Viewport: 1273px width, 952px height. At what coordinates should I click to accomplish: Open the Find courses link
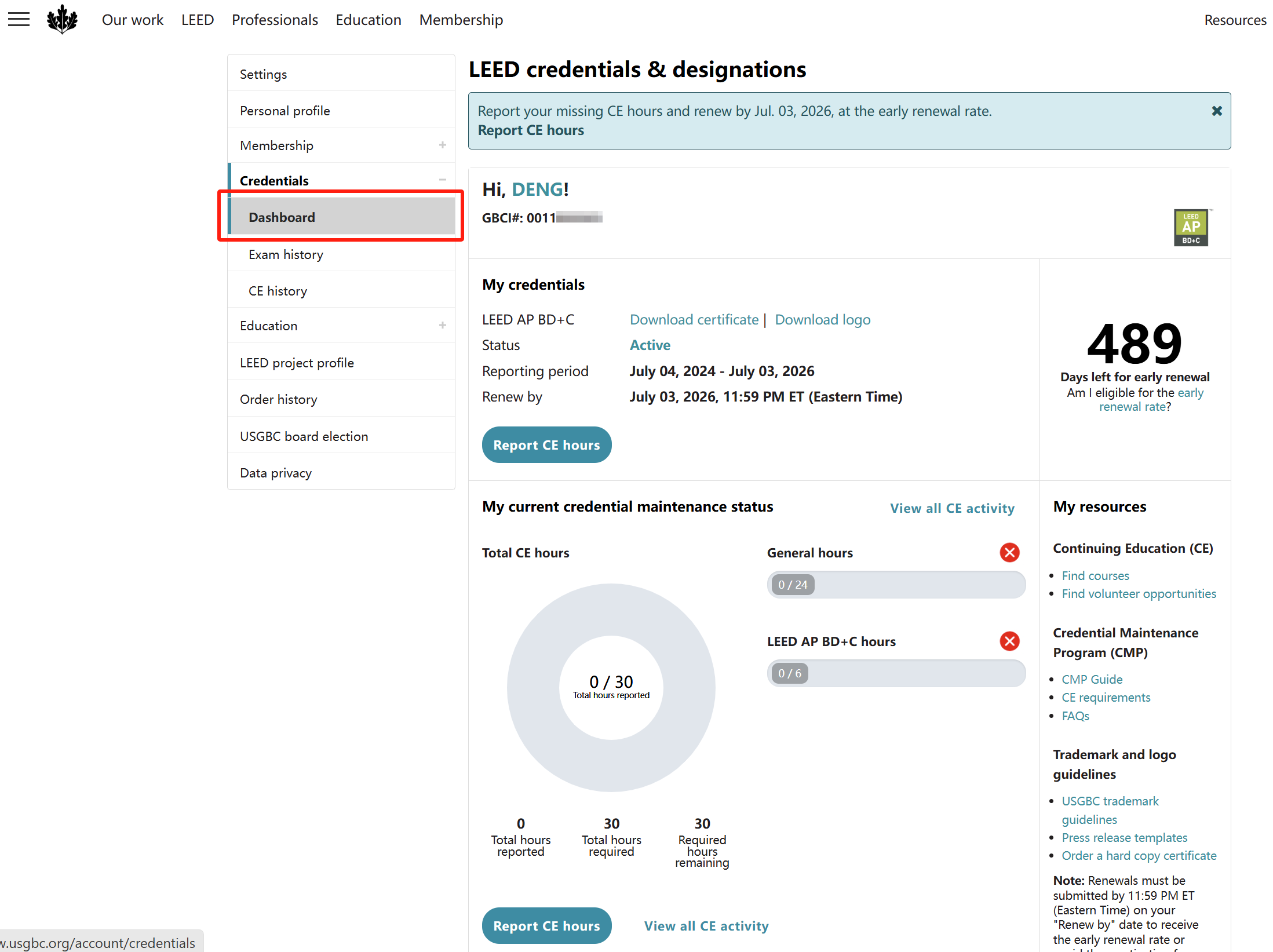pyautogui.click(x=1096, y=576)
